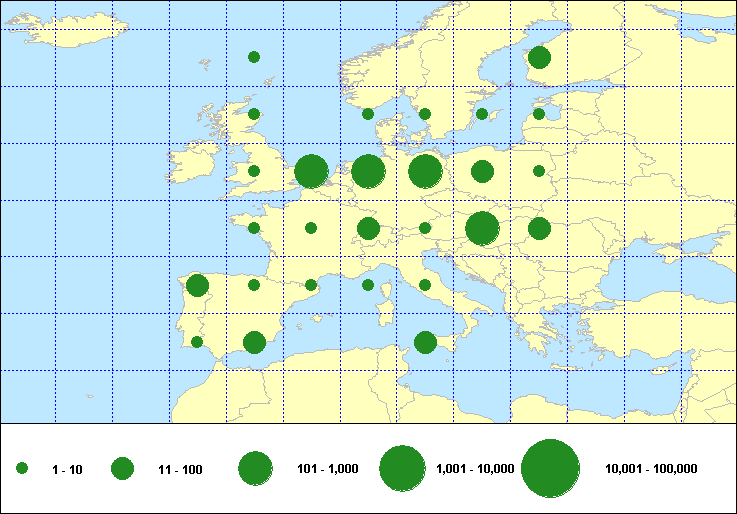Click the smallest legend circle for 1 - 10

pos(22,468)
